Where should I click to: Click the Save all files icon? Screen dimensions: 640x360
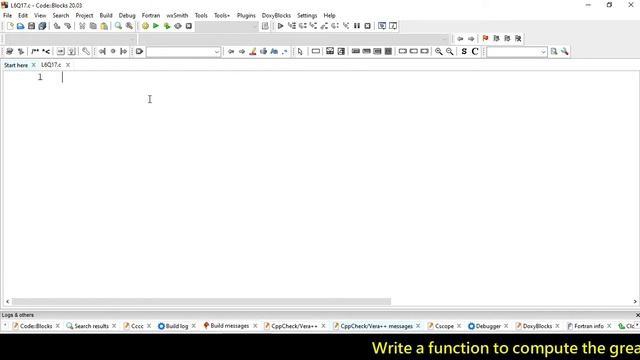[x=42, y=26]
